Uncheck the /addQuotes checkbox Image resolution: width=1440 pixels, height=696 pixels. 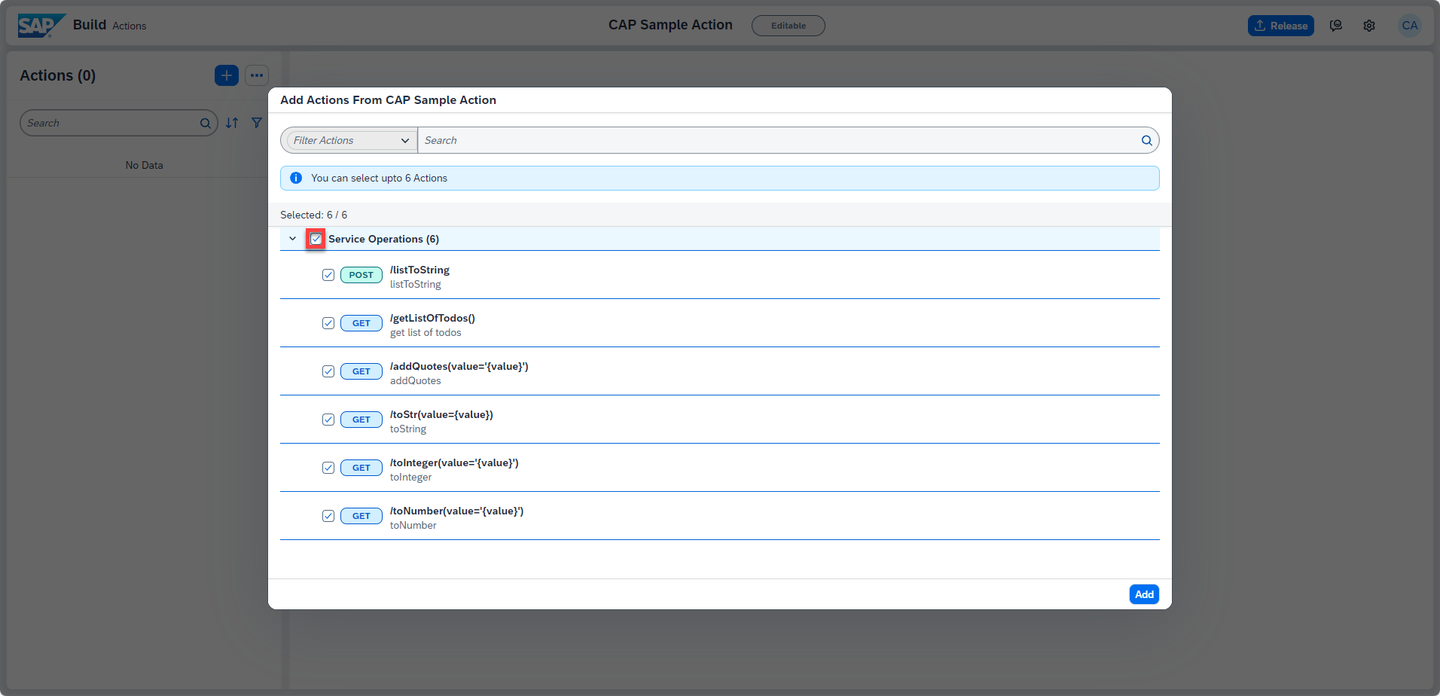click(x=328, y=371)
